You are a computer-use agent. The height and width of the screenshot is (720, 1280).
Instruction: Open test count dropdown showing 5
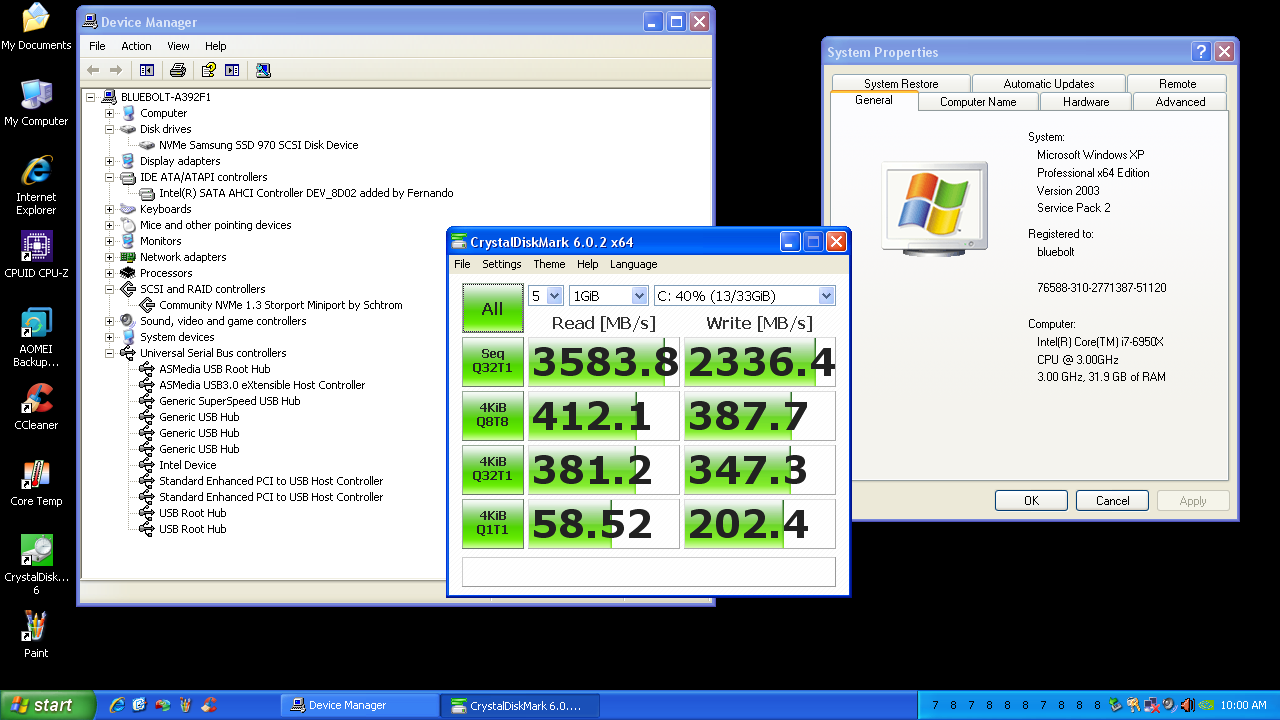(x=546, y=296)
